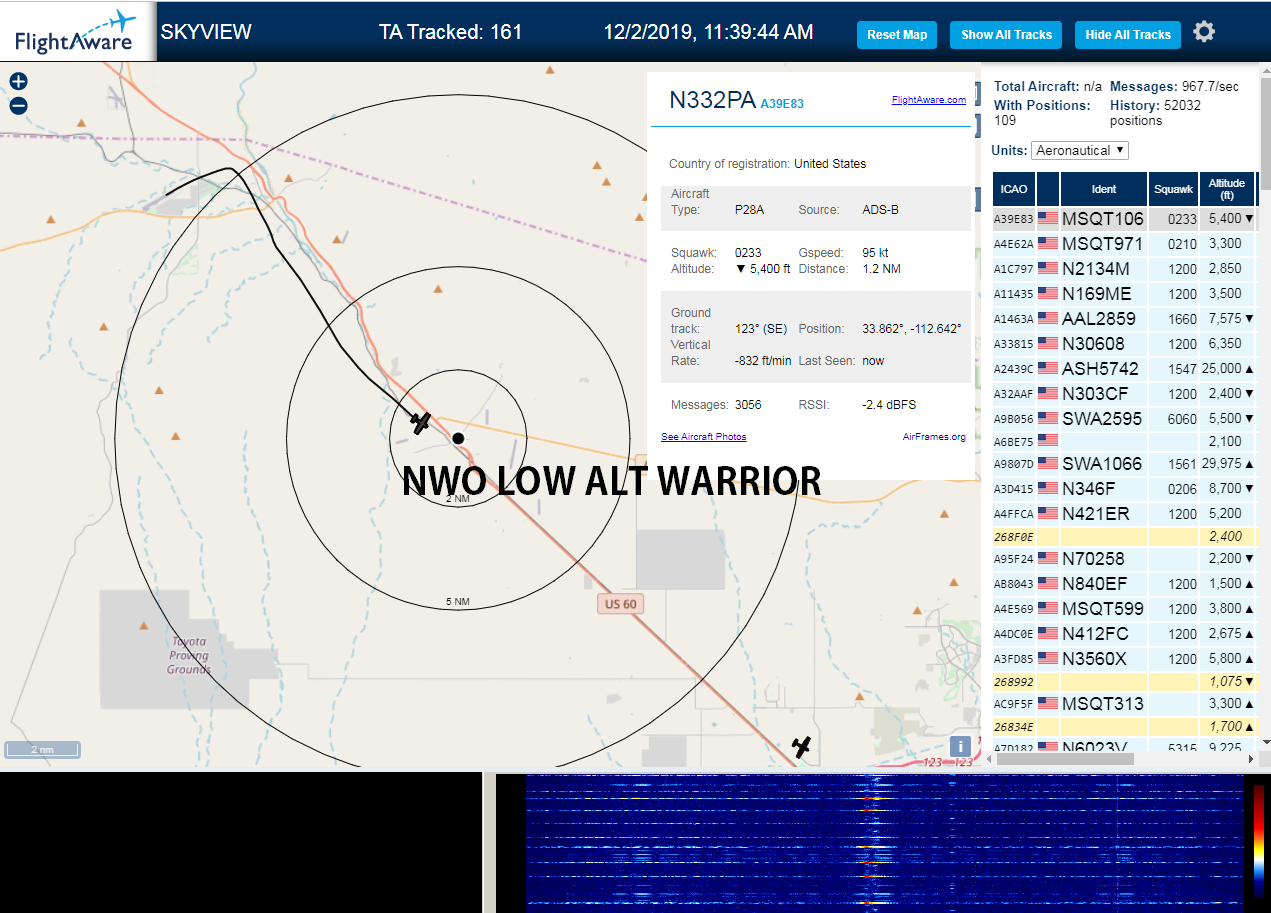This screenshot has height=913, width=1271.
Task: Select the MSQT599 aircraft row
Action: (1125, 609)
